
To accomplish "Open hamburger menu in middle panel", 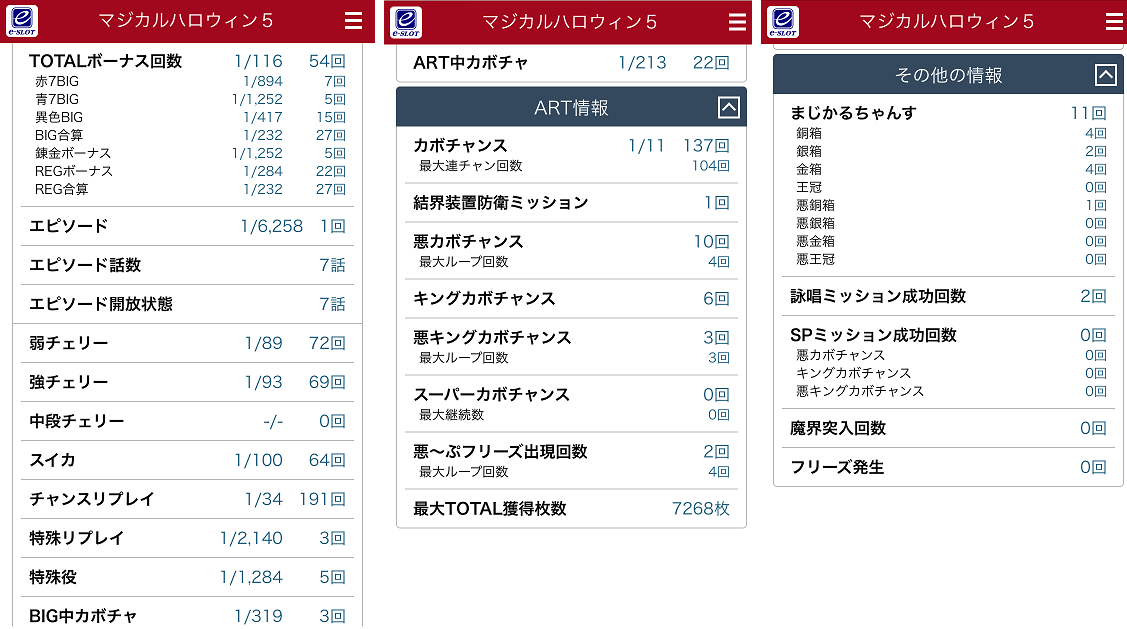I will click(737, 22).
